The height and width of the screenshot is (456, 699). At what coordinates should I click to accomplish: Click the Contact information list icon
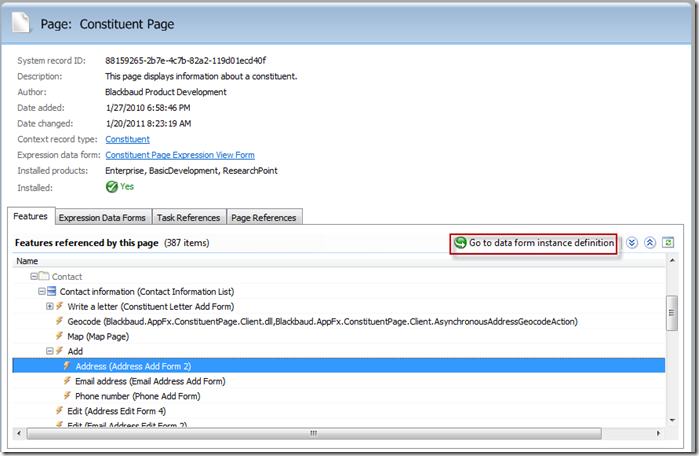(x=51, y=291)
